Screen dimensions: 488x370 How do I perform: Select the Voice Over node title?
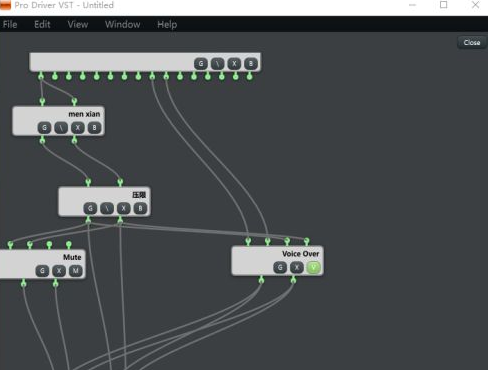coord(300,254)
